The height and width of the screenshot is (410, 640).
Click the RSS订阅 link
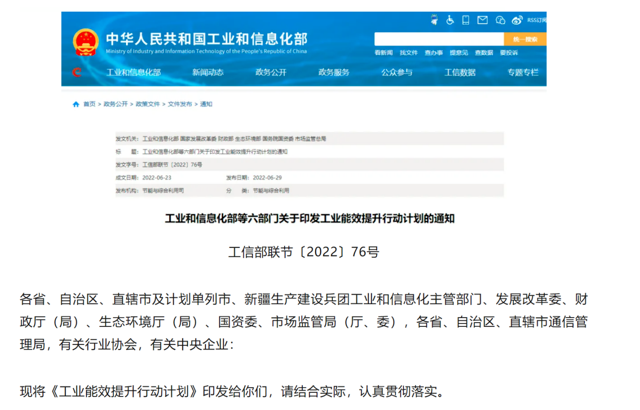point(537,20)
